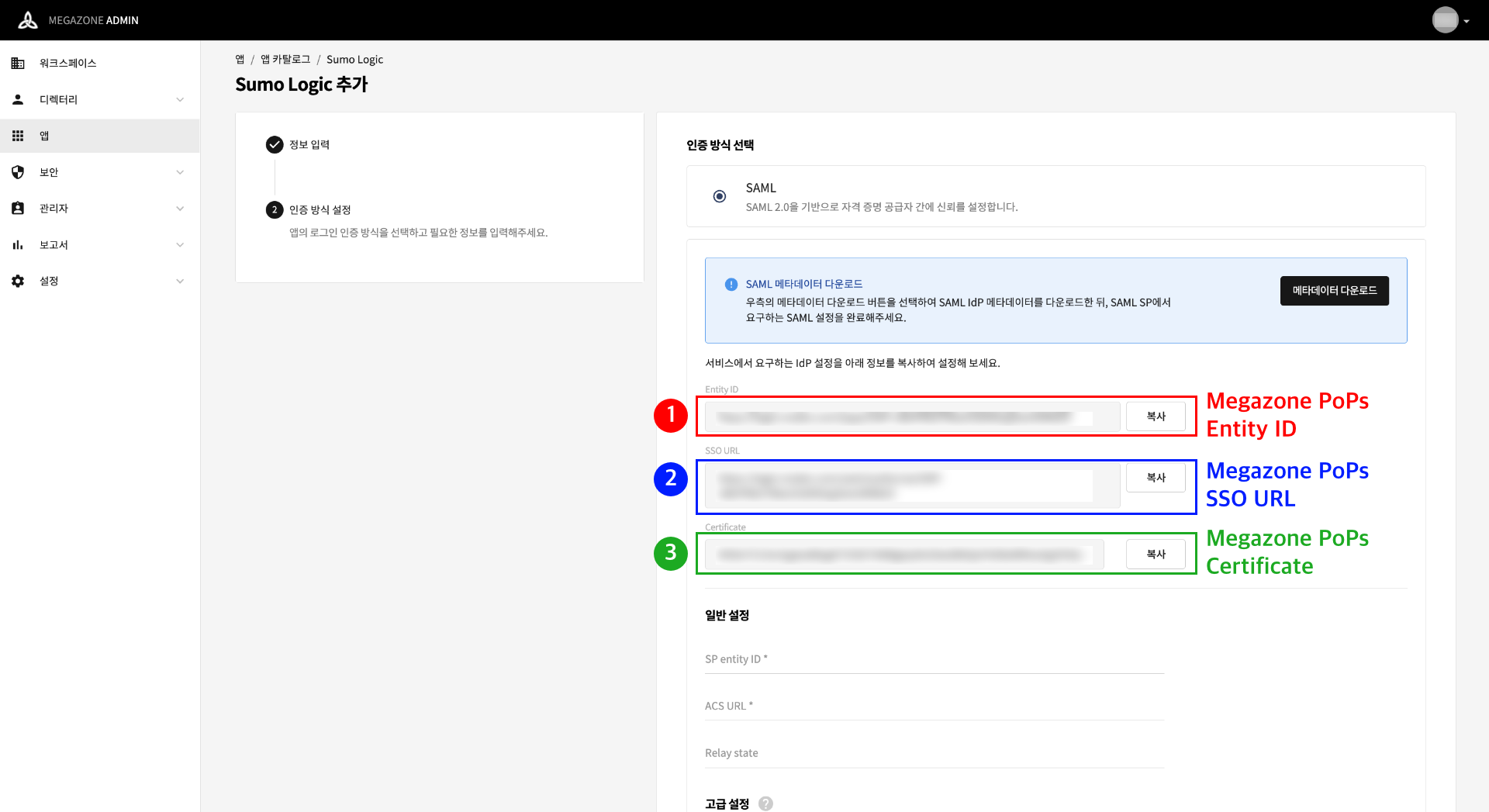Screen dimensions: 1489x812
Task: Click the 정보 입력 step label
Action: (x=309, y=145)
